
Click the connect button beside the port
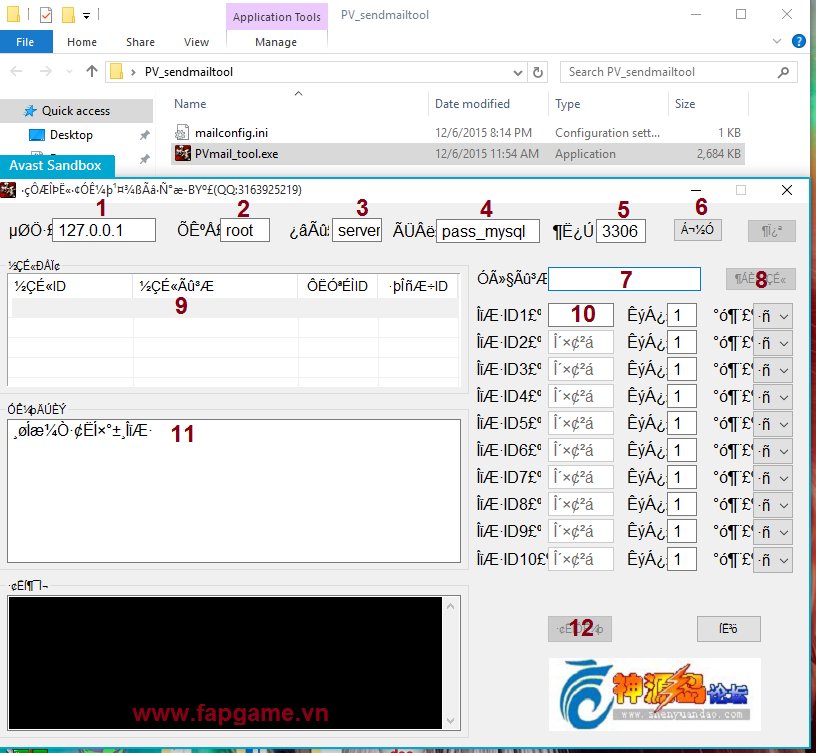(x=697, y=229)
